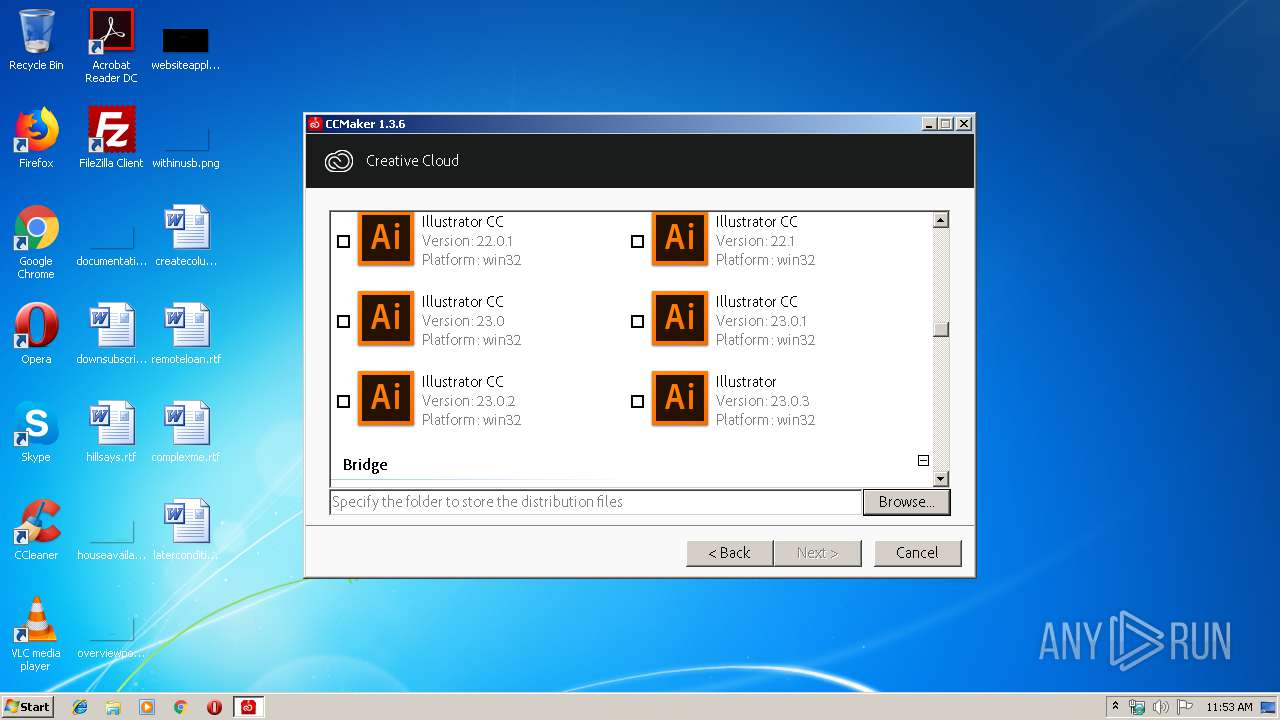Screen dimensions: 1280x720
Task: Select the Skype desktop icon
Action: (36, 432)
